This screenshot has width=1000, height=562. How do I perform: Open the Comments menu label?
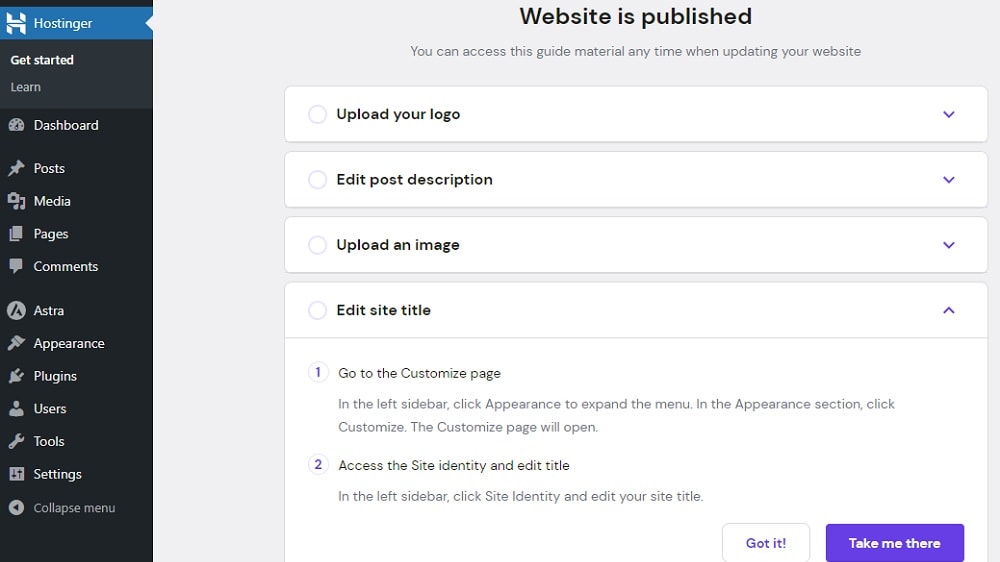66,267
